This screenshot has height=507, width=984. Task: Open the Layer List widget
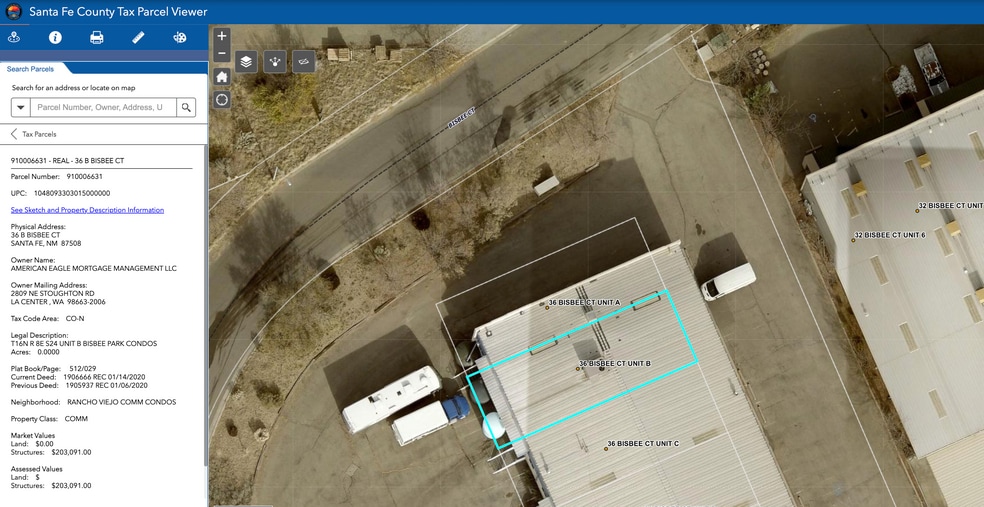[x=246, y=62]
